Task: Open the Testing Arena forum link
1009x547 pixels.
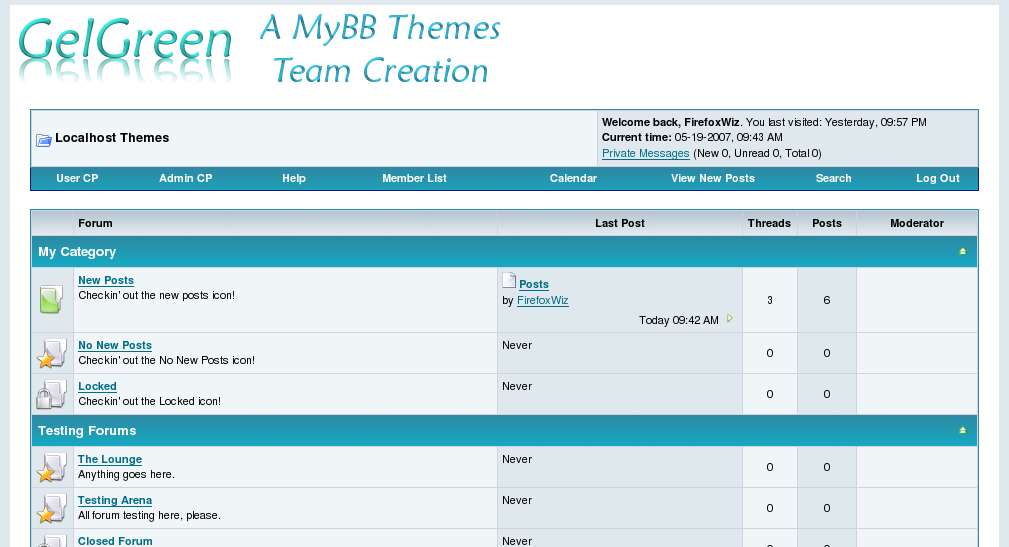Action: pyautogui.click(x=115, y=501)
